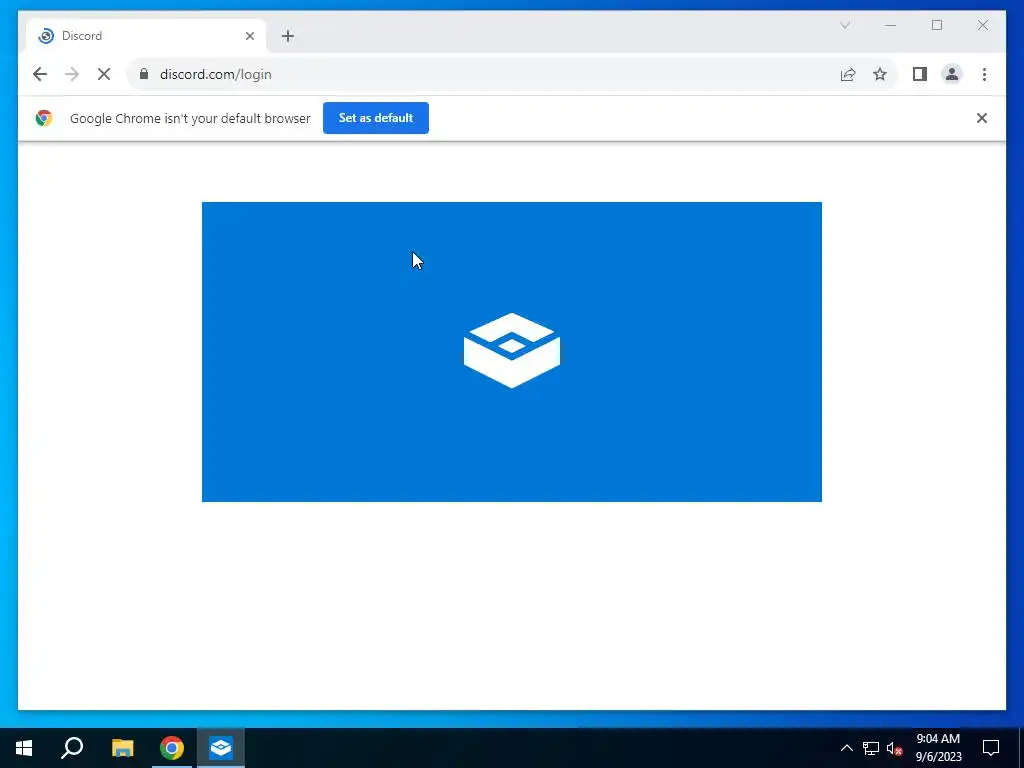Switch to the Discord tab

click(146, 36)
